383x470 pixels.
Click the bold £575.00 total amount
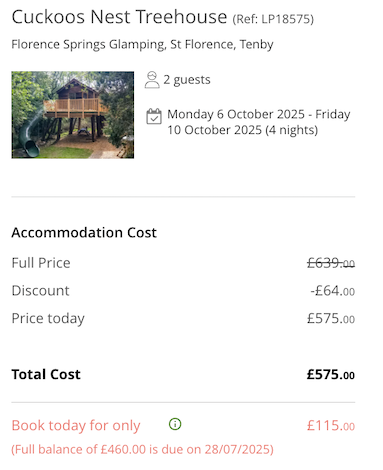point(331,375)
